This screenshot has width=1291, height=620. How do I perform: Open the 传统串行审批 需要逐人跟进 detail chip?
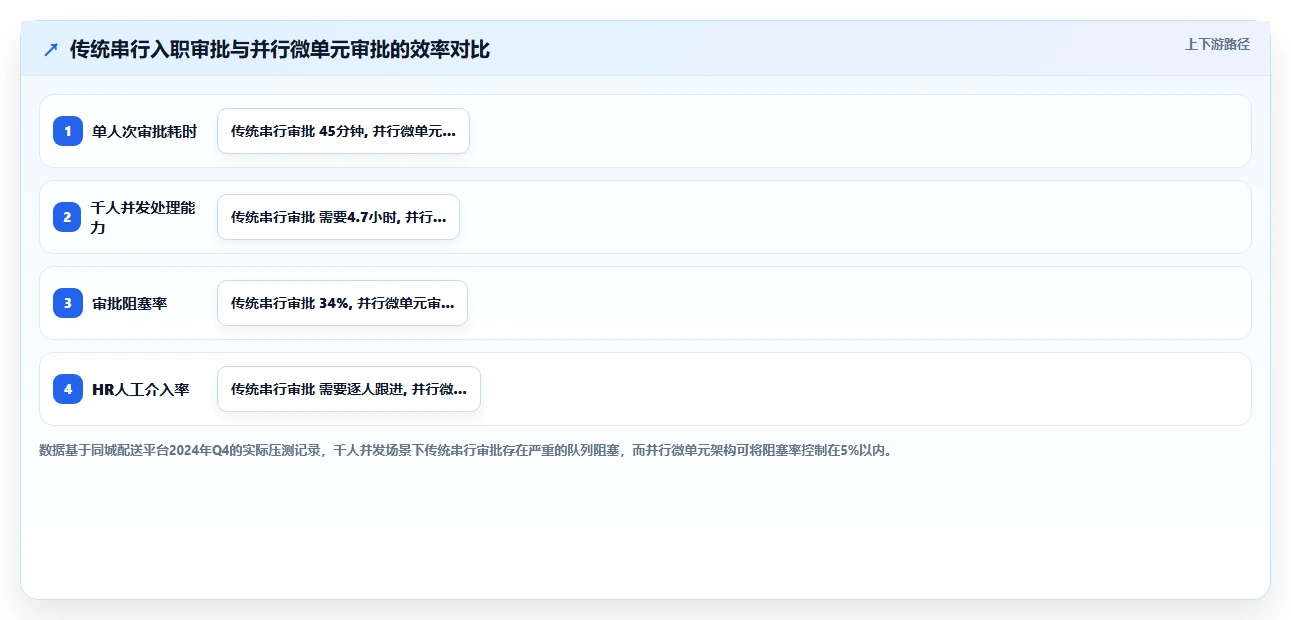pyautogui.click(x=349, y=389)
